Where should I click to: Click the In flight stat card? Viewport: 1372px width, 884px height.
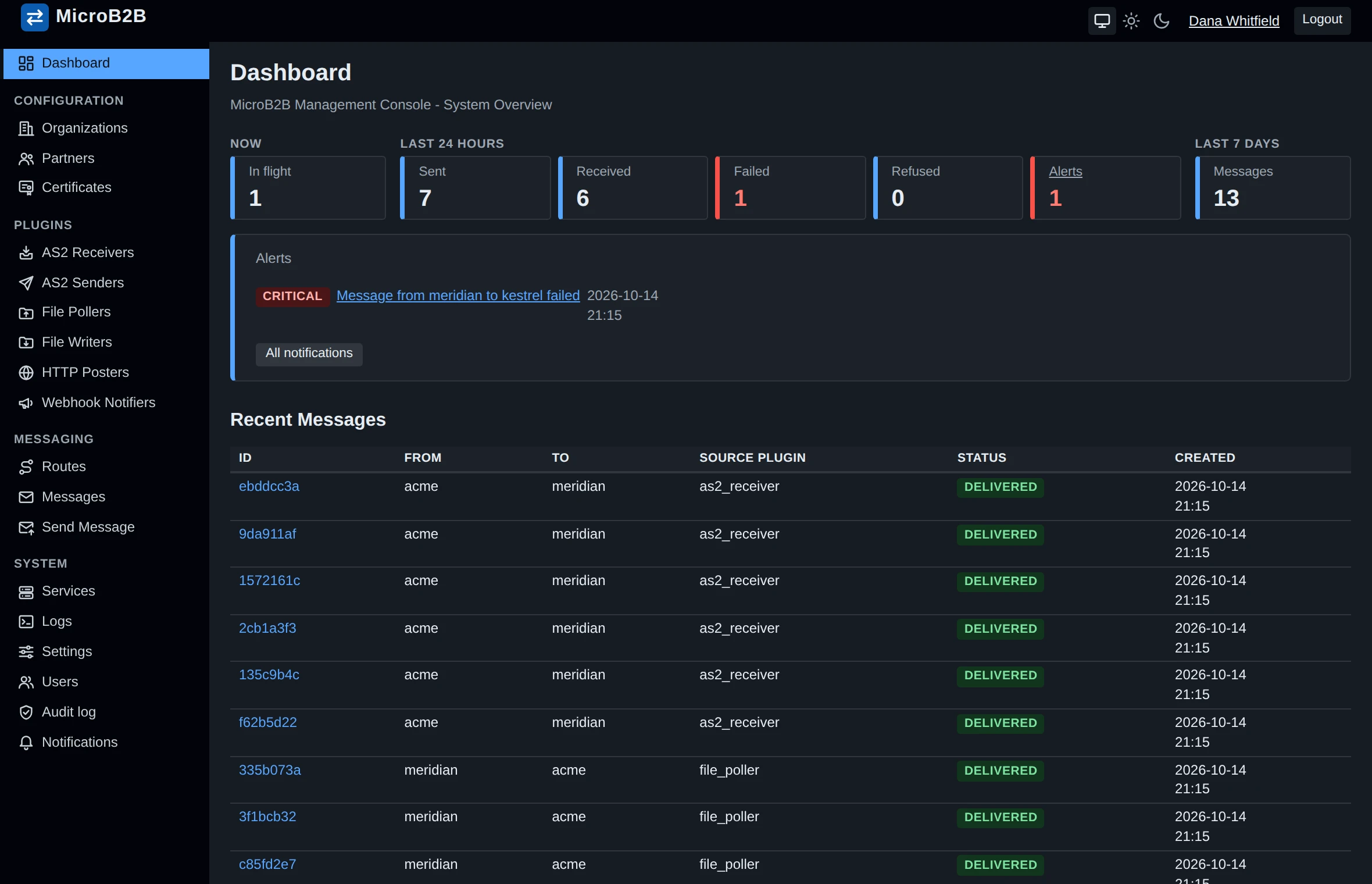pos(308,188)
